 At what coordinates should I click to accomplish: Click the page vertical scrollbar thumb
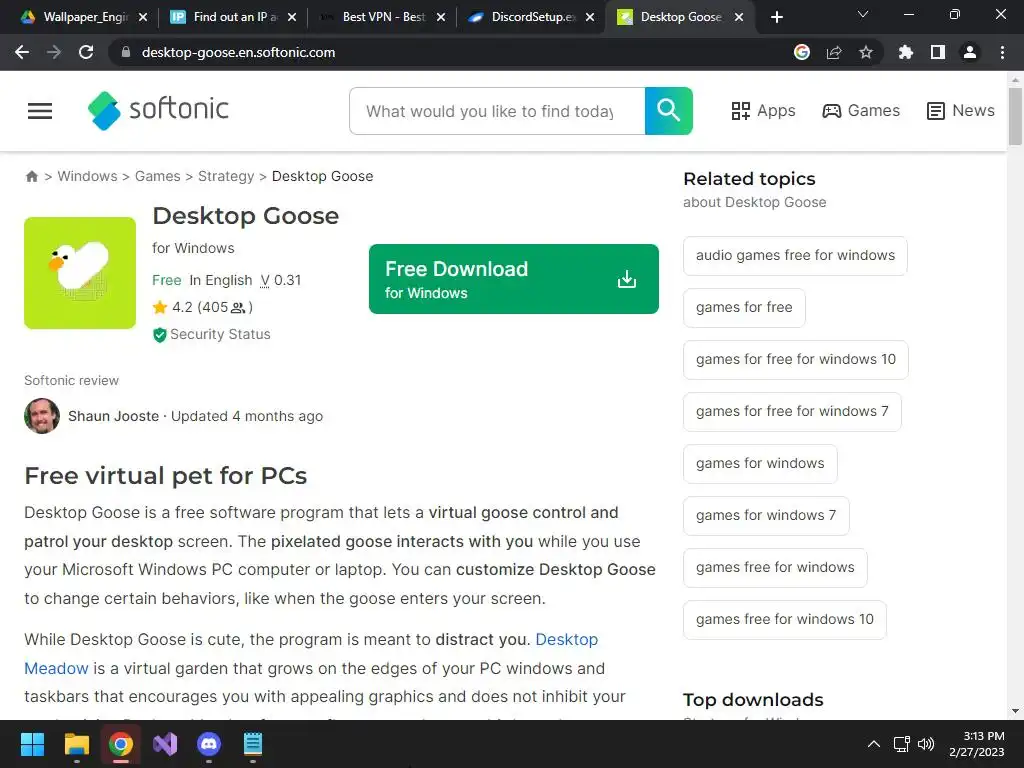(1015, 116)
